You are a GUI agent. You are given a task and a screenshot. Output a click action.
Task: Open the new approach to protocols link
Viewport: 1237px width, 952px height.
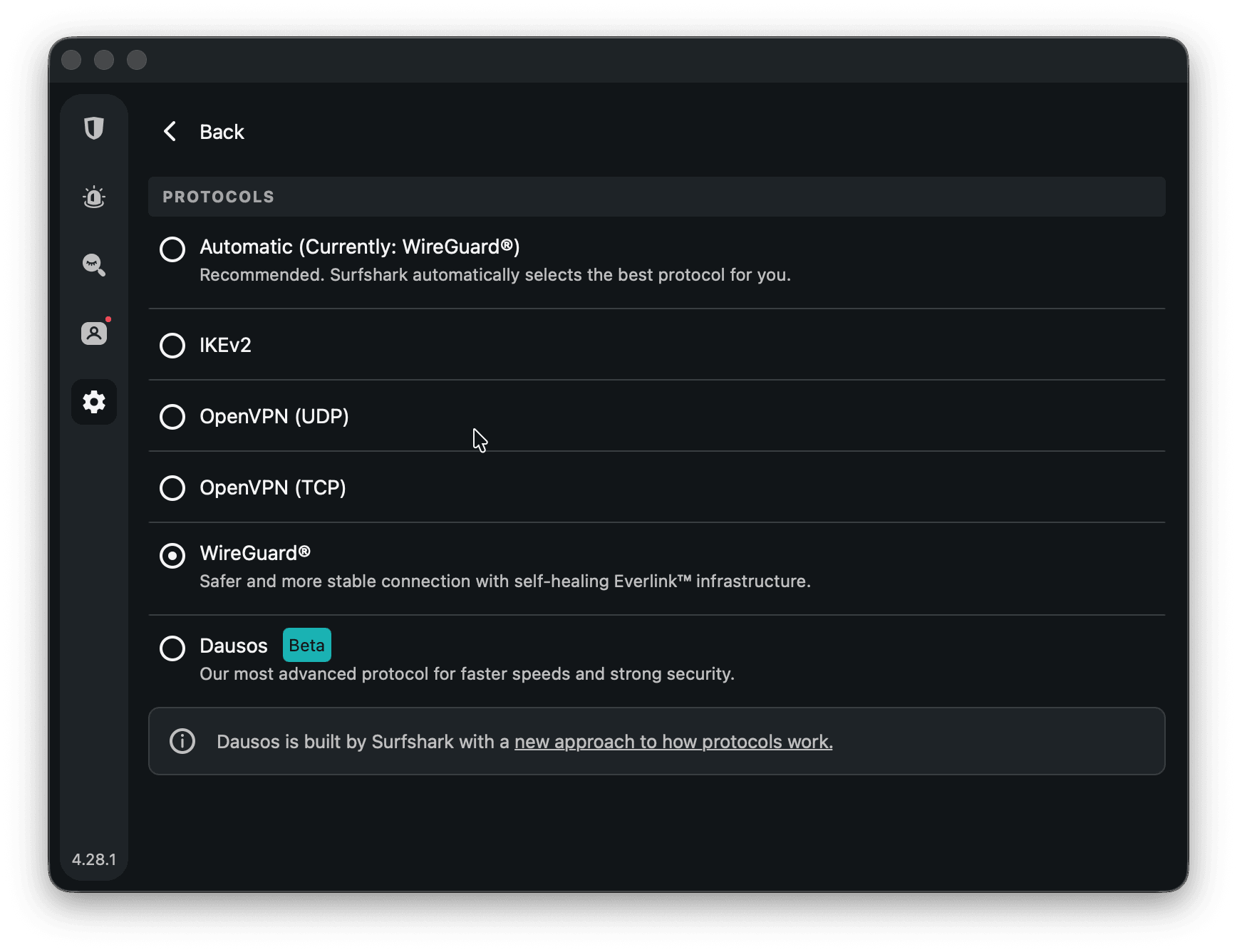click(x=673, y=742)
